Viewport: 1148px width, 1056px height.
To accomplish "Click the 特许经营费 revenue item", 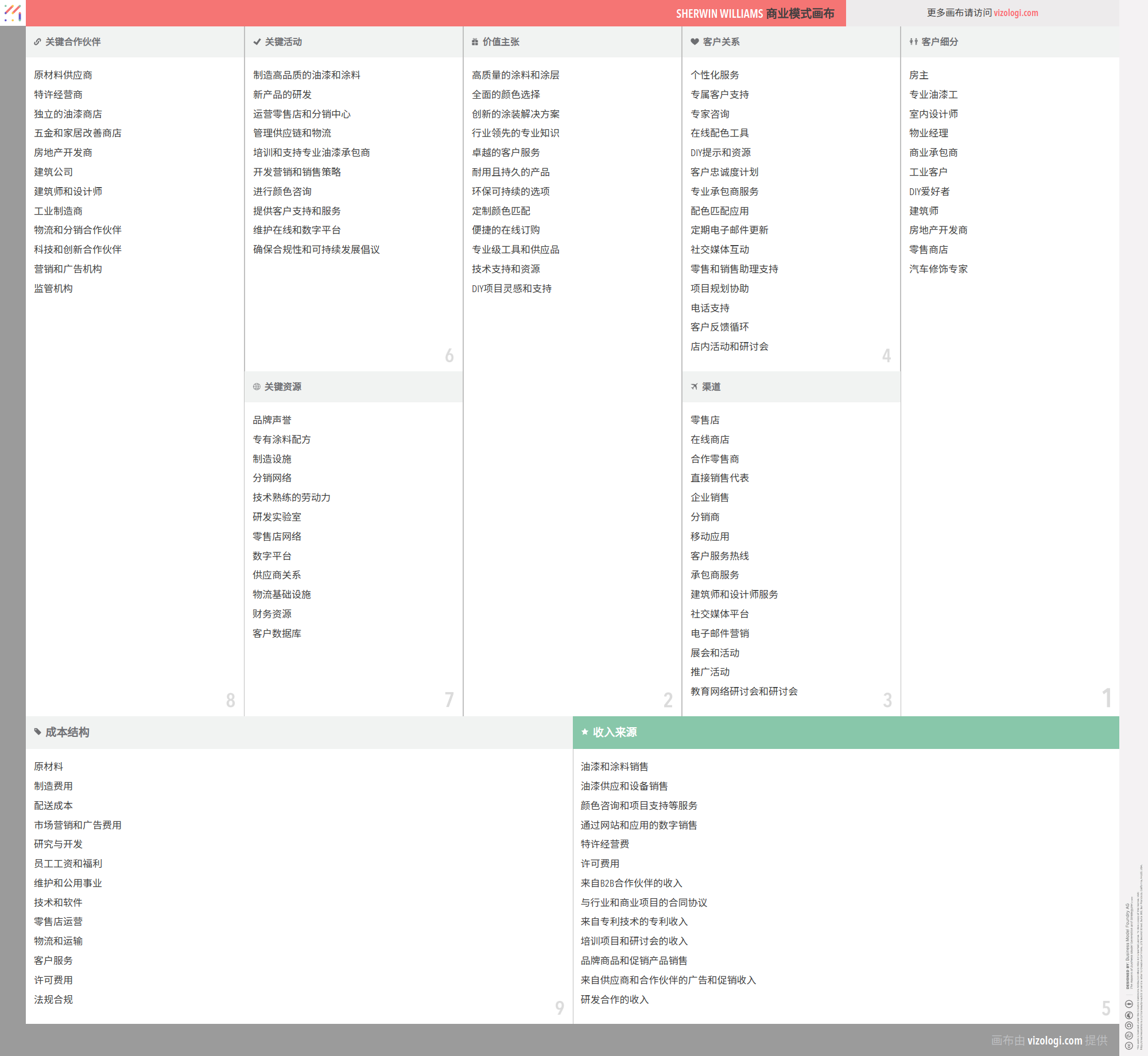I will pyautogui.click(x=604, y=844).
